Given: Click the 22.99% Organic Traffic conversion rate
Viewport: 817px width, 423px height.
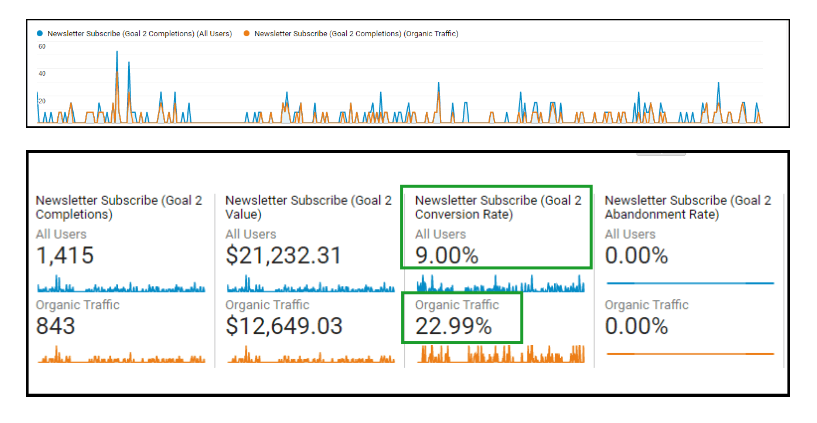Looking at the screenshot, I should coord(453,326).
